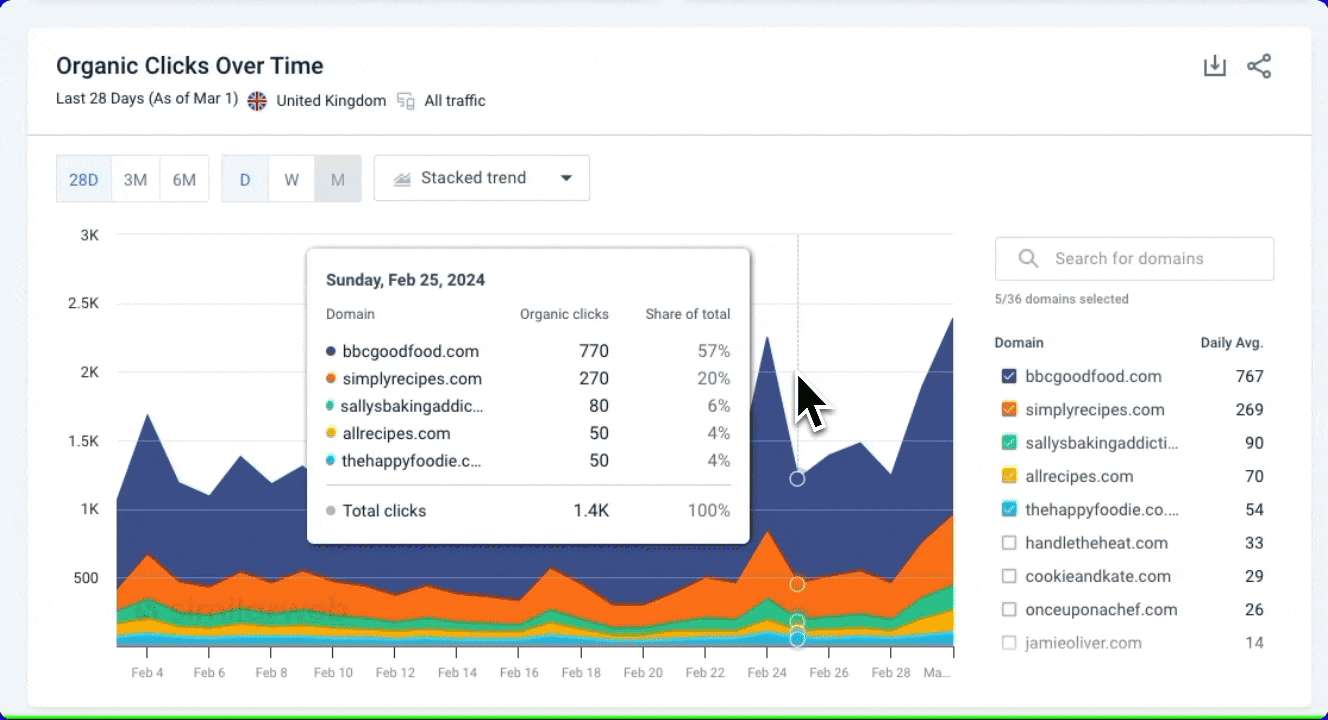Image resolution: width=1328 pixels, height=720 pixels.
Task: Click simplyrecipes.com row in tooltip
Action: (528, 379)
